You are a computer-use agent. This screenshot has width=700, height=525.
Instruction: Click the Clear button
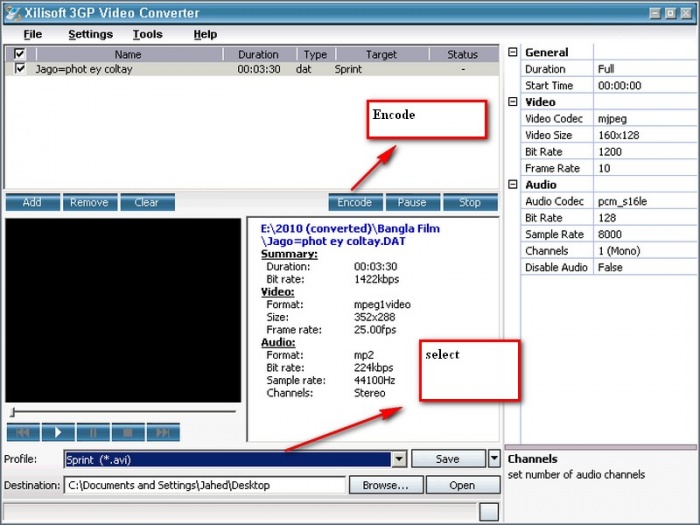pos(147,202)
